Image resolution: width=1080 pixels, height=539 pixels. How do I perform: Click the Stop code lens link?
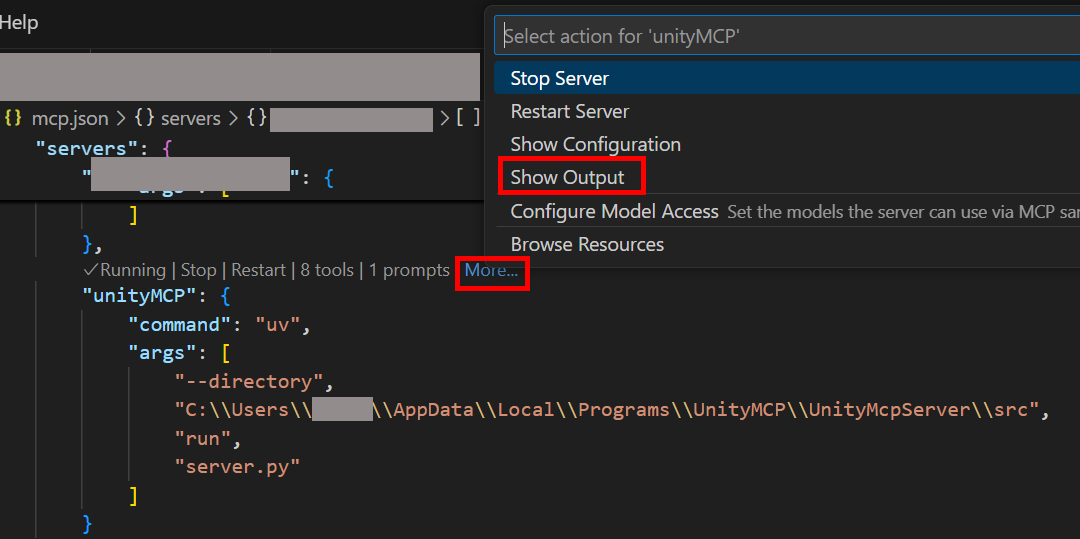[198, 270]
